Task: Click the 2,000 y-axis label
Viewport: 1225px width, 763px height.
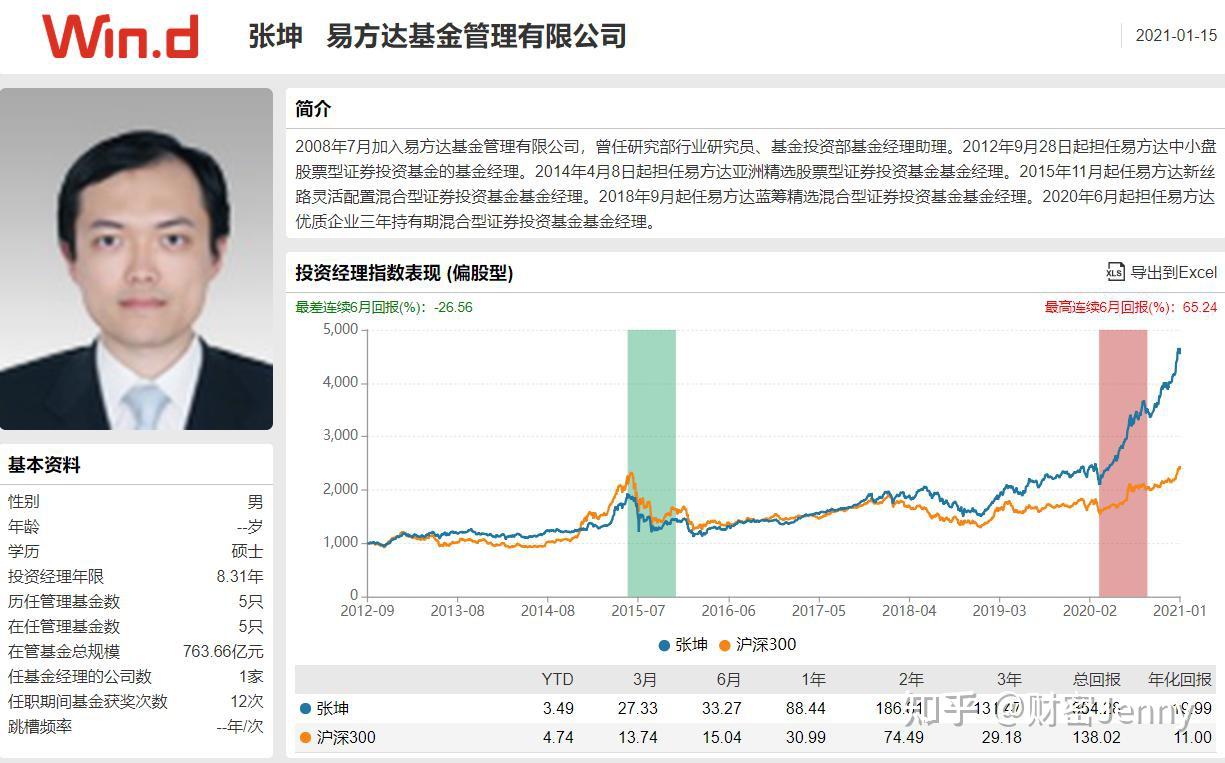Action: pyautogui.click(x=340, y=489)
